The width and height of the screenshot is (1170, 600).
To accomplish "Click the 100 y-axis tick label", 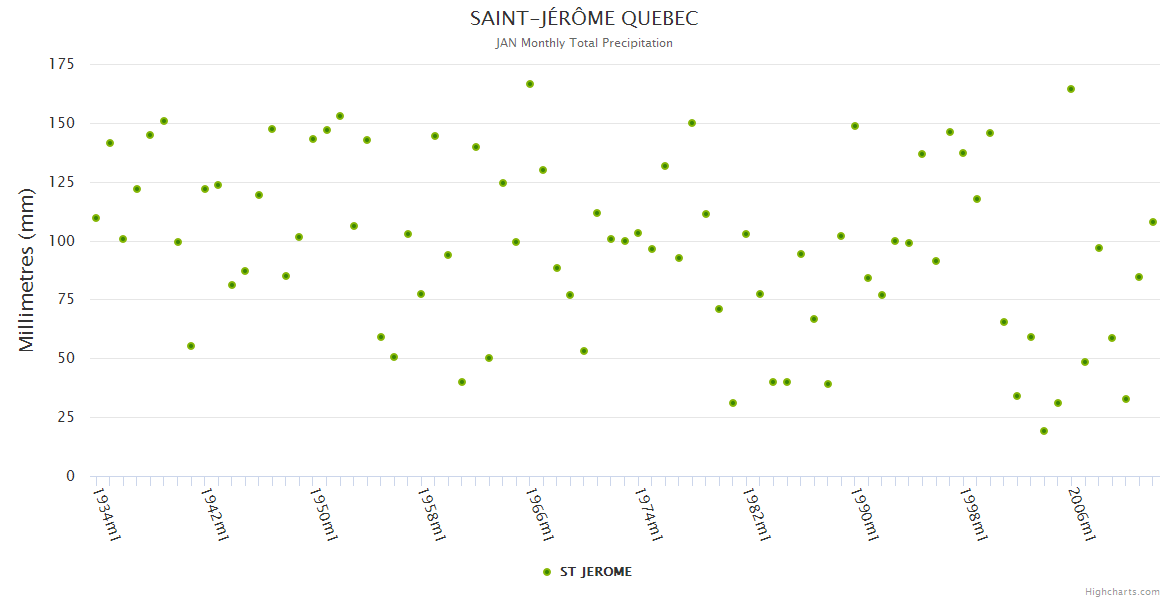I will click(62, 241).
